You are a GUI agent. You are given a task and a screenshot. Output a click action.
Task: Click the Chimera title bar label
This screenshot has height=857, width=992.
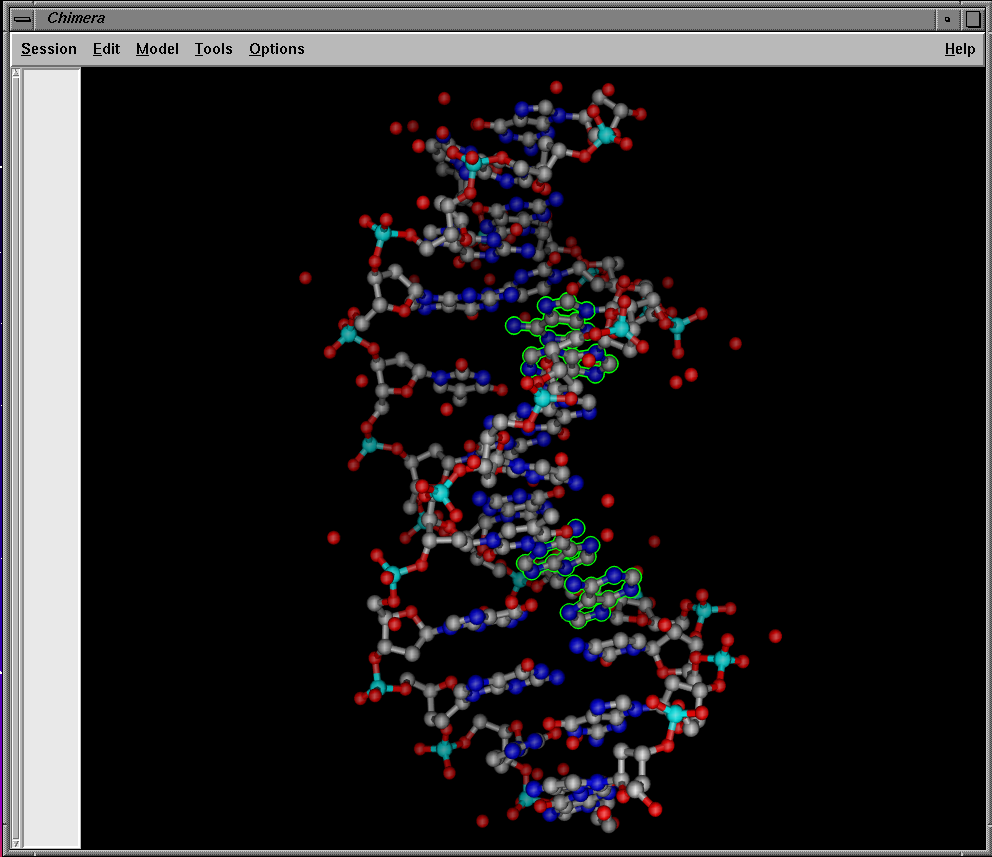tap(76, 18)
